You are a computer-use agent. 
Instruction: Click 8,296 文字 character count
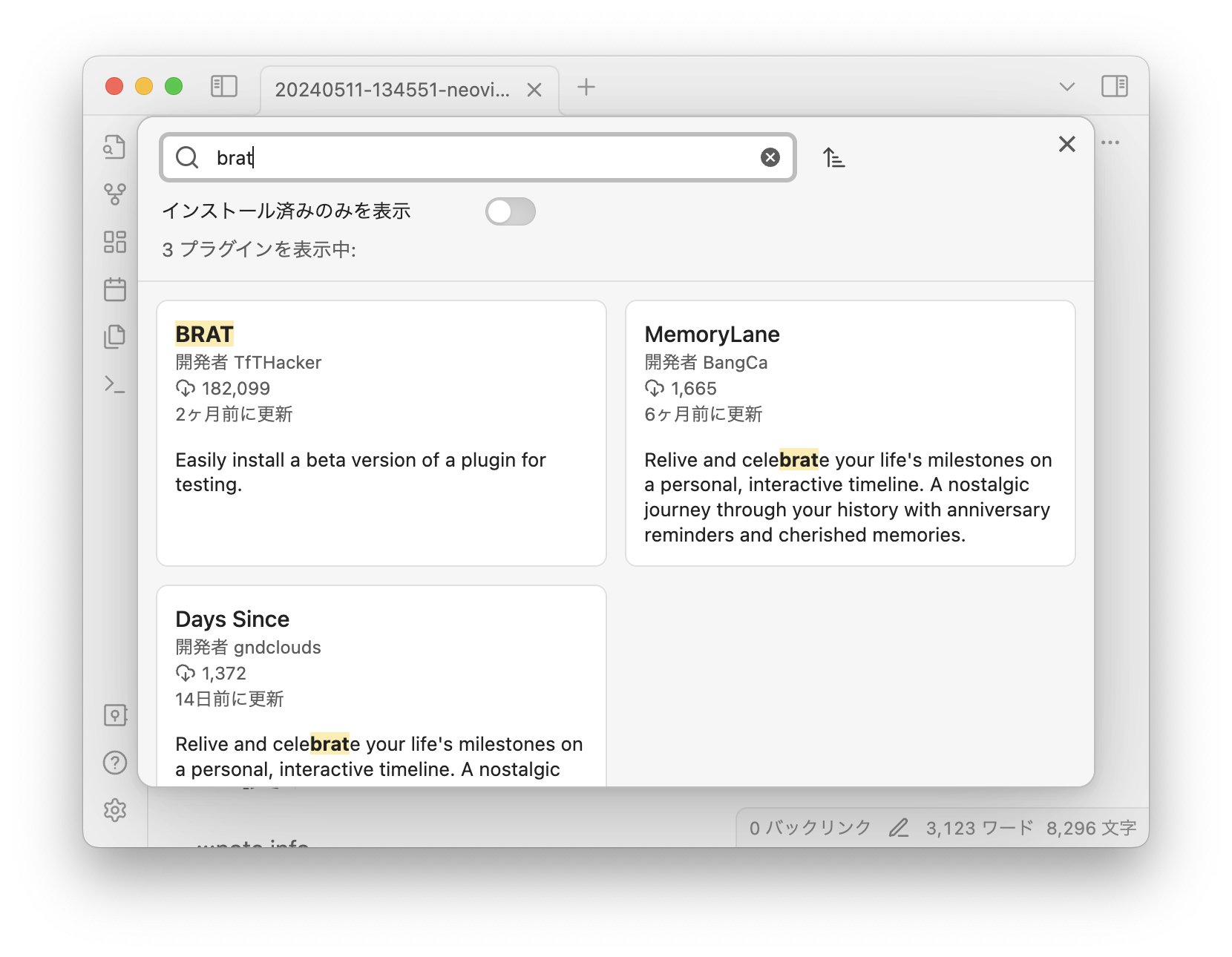(1091, 828)
